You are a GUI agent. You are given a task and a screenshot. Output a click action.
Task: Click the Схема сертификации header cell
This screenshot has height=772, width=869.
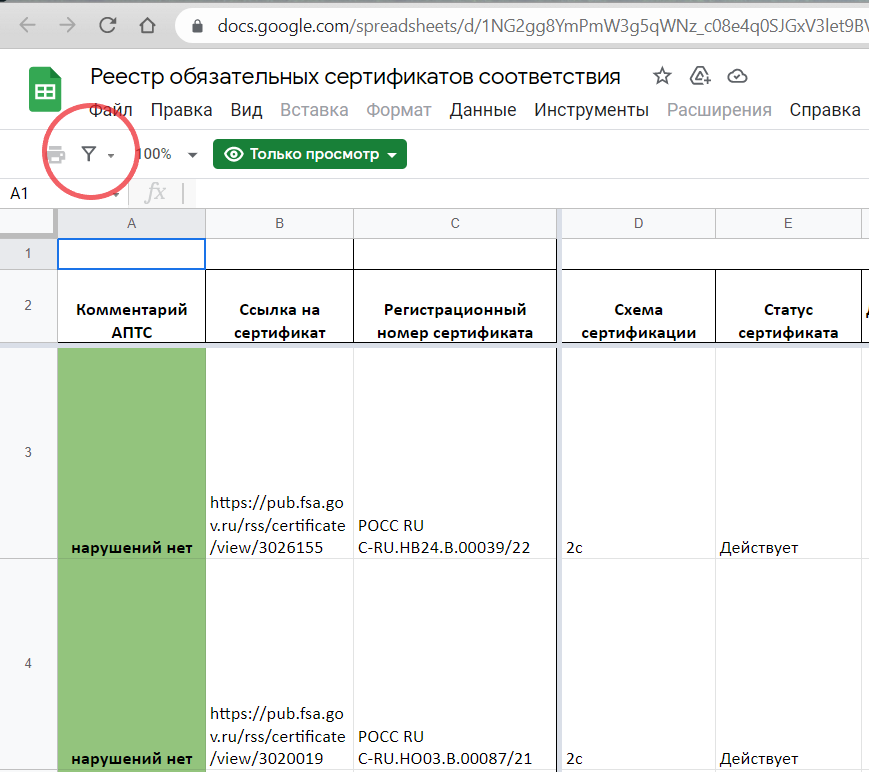coord(638,306)
